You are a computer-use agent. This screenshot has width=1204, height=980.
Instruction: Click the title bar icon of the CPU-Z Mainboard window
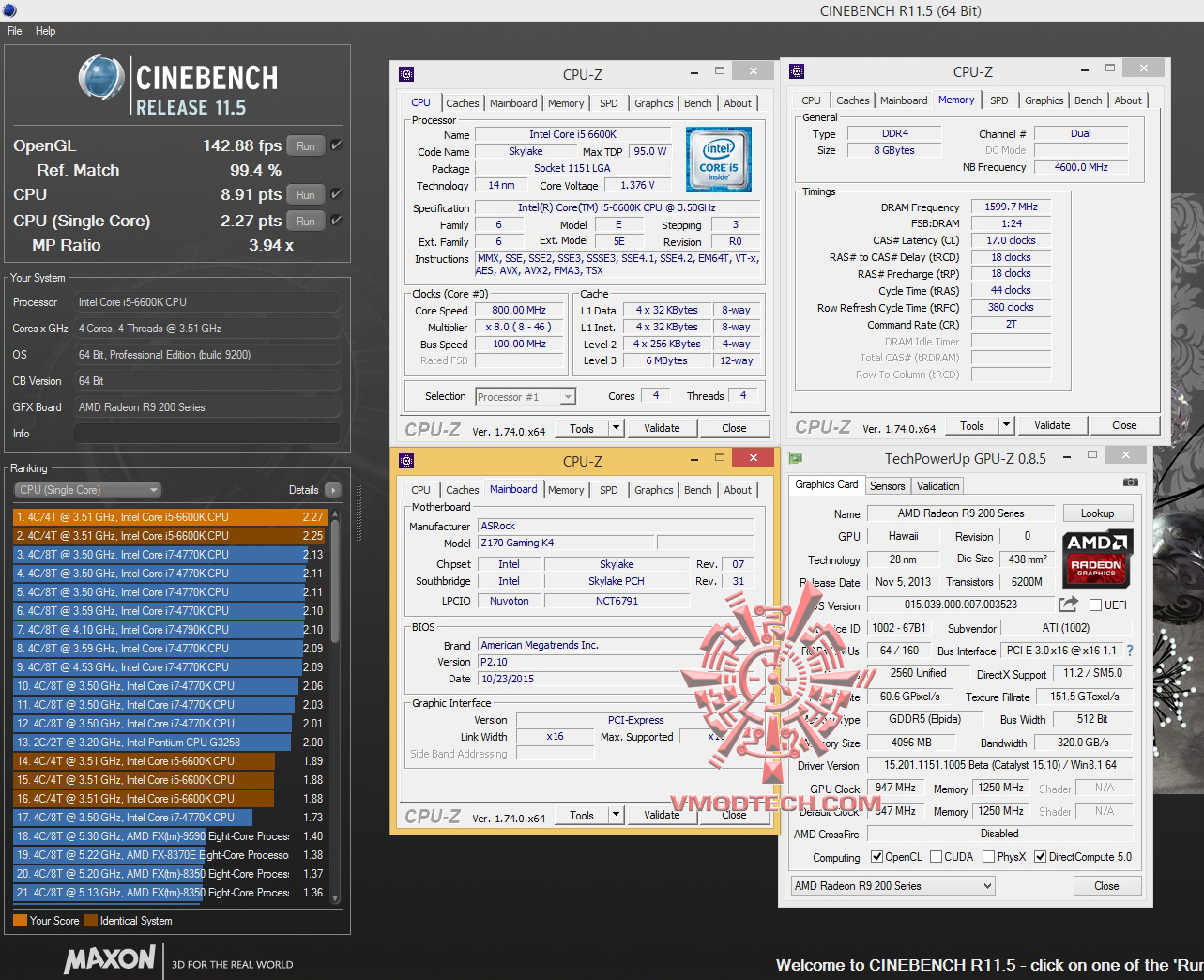coord(406,461)
